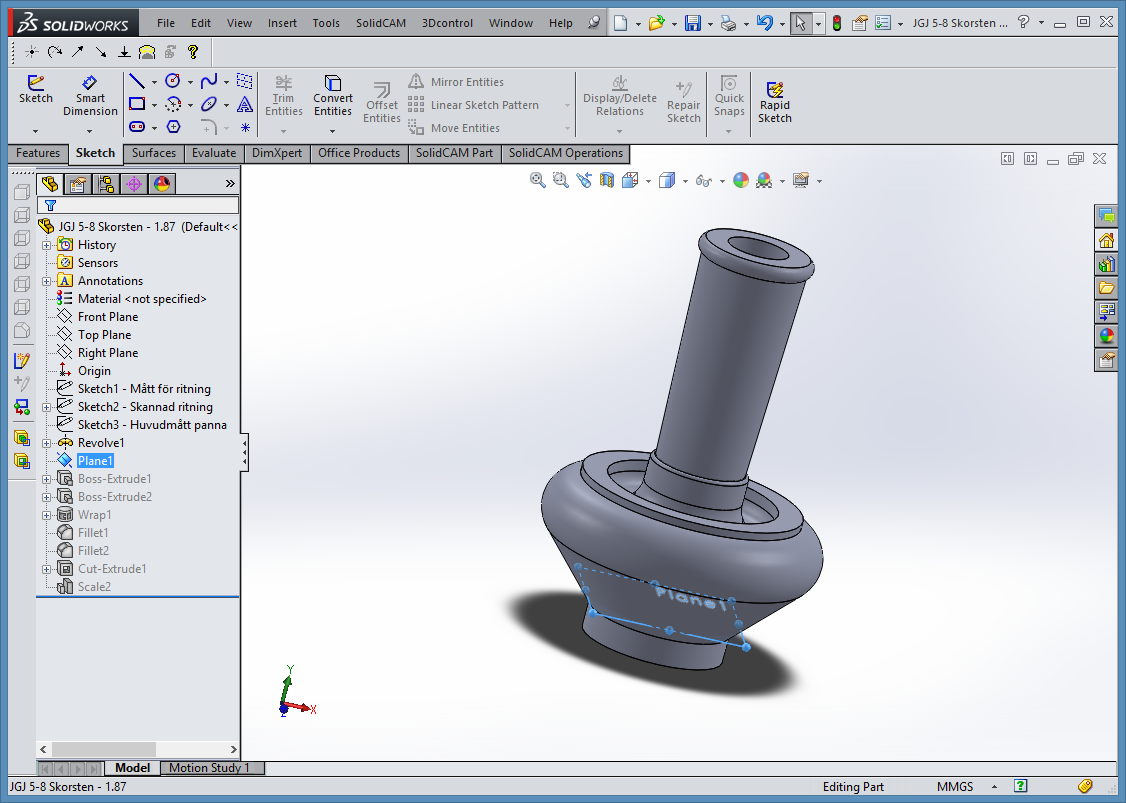Expand the History tree node

[47, 246]
